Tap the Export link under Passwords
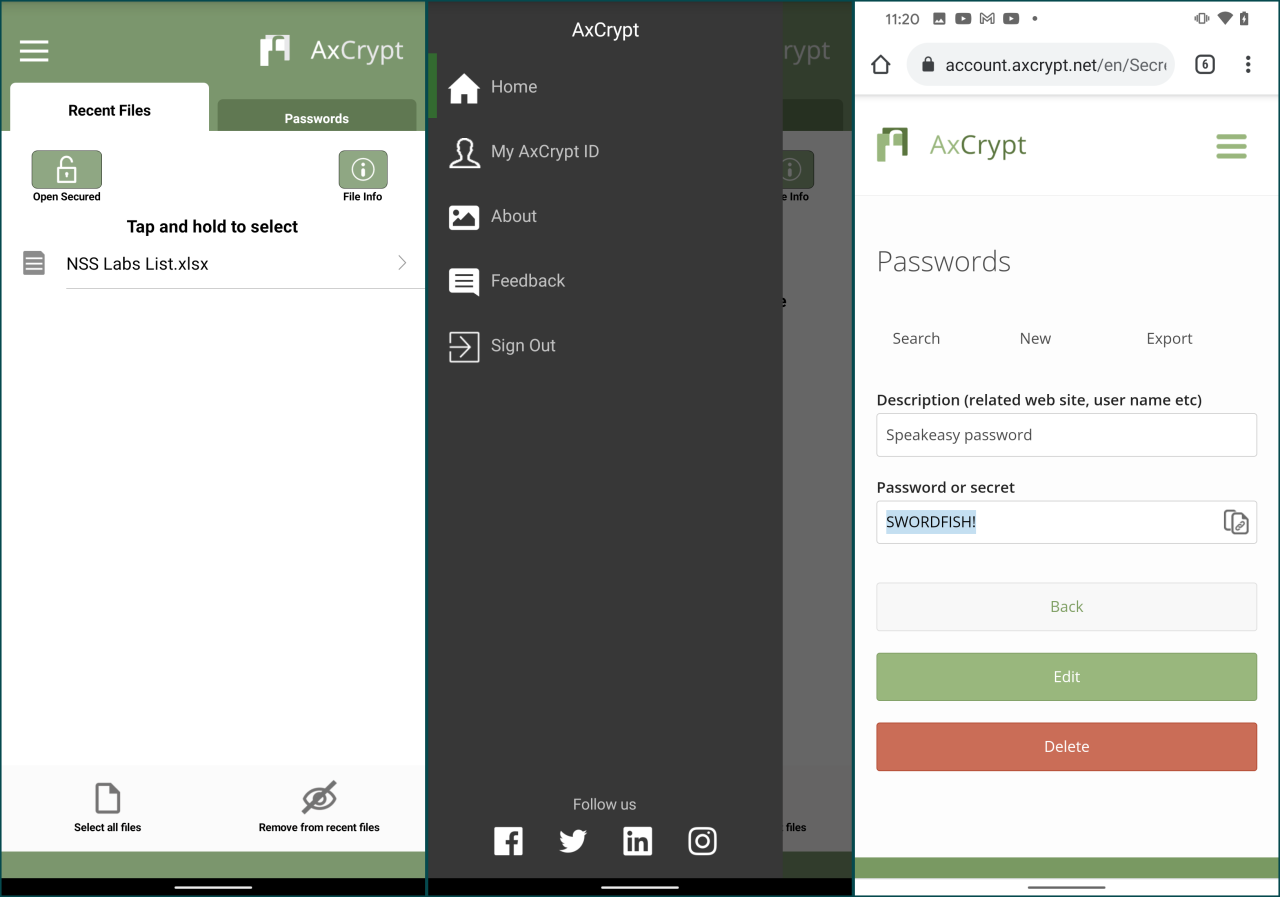Viewport: 1280px width, 897px height. pos(1169,339)
